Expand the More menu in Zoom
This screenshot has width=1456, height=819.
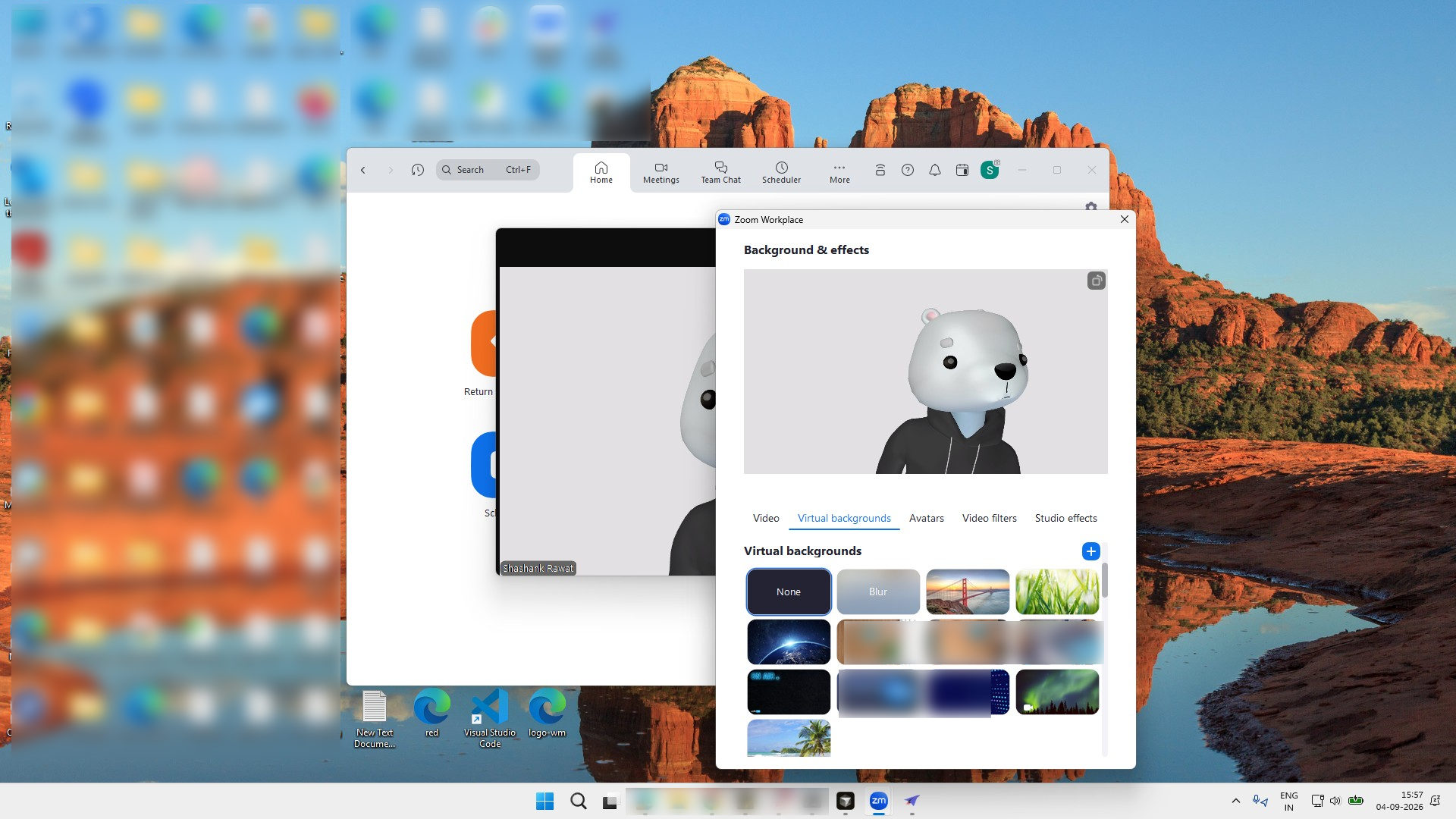click(839, 172)
